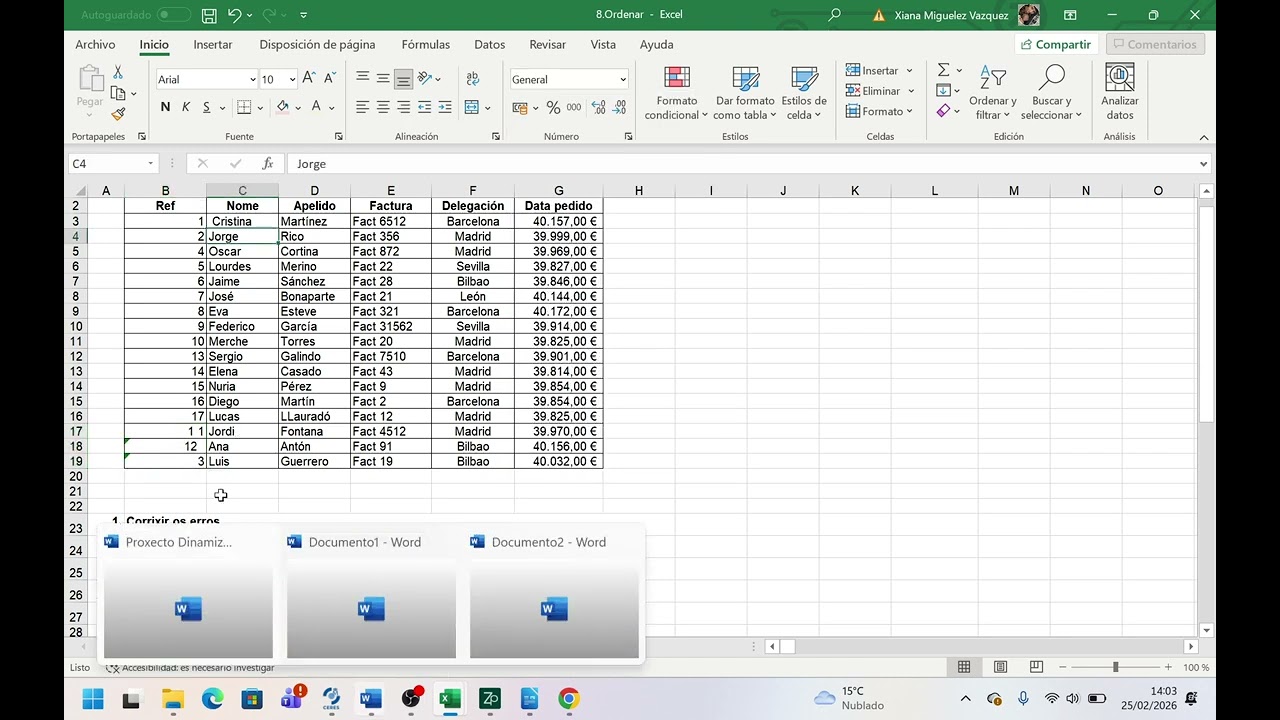
Task: Open the title bar search magnifier
Action: (834, 15)
